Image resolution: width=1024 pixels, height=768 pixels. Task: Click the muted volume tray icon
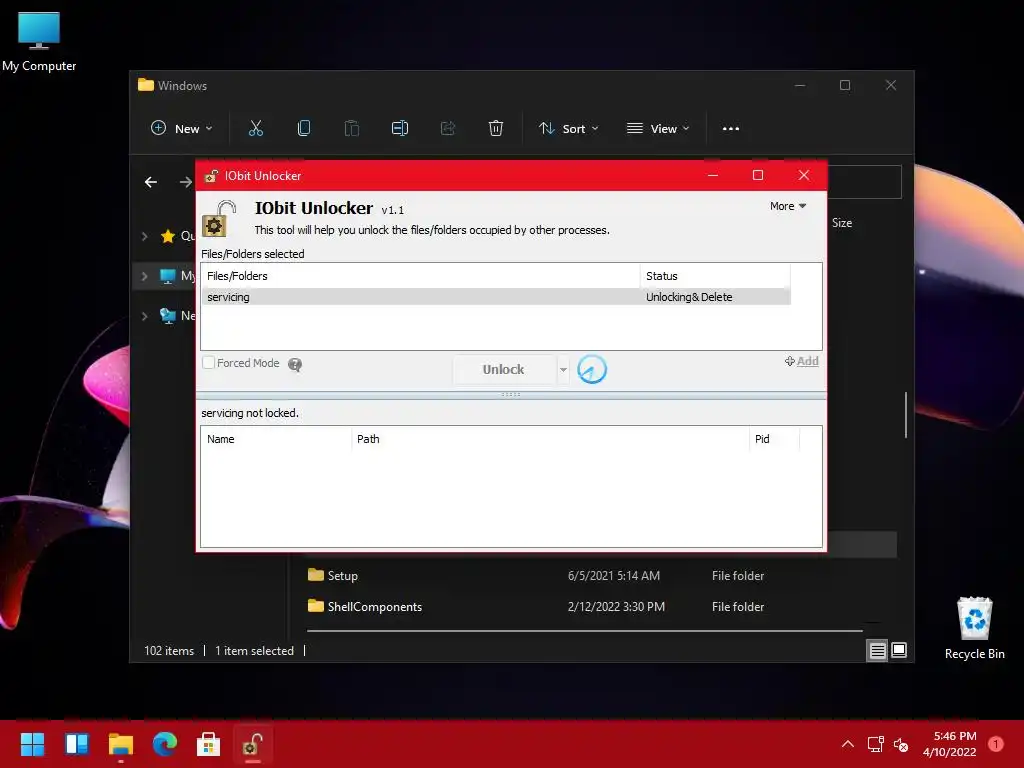point(901,744)
